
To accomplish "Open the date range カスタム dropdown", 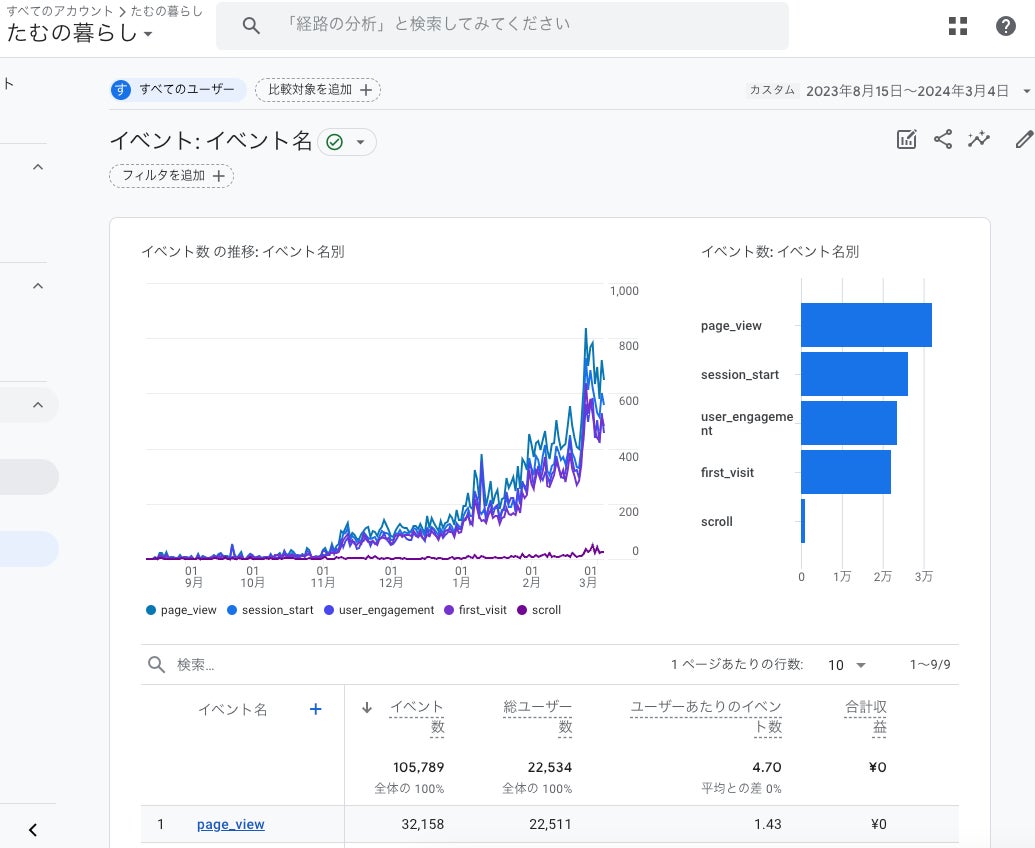I will pos(1026,90).
